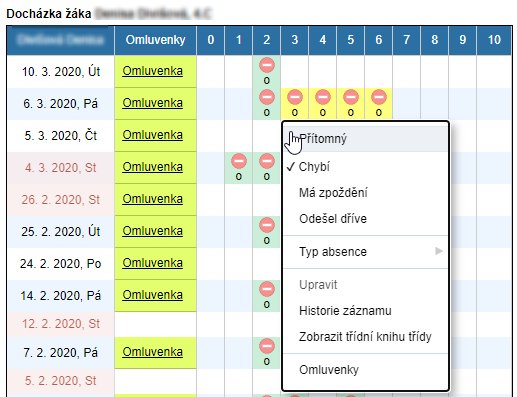The image size is (517, 397).
Task: Open Omluvenka link for 14. 2. 2020
Action: (153, 295)
